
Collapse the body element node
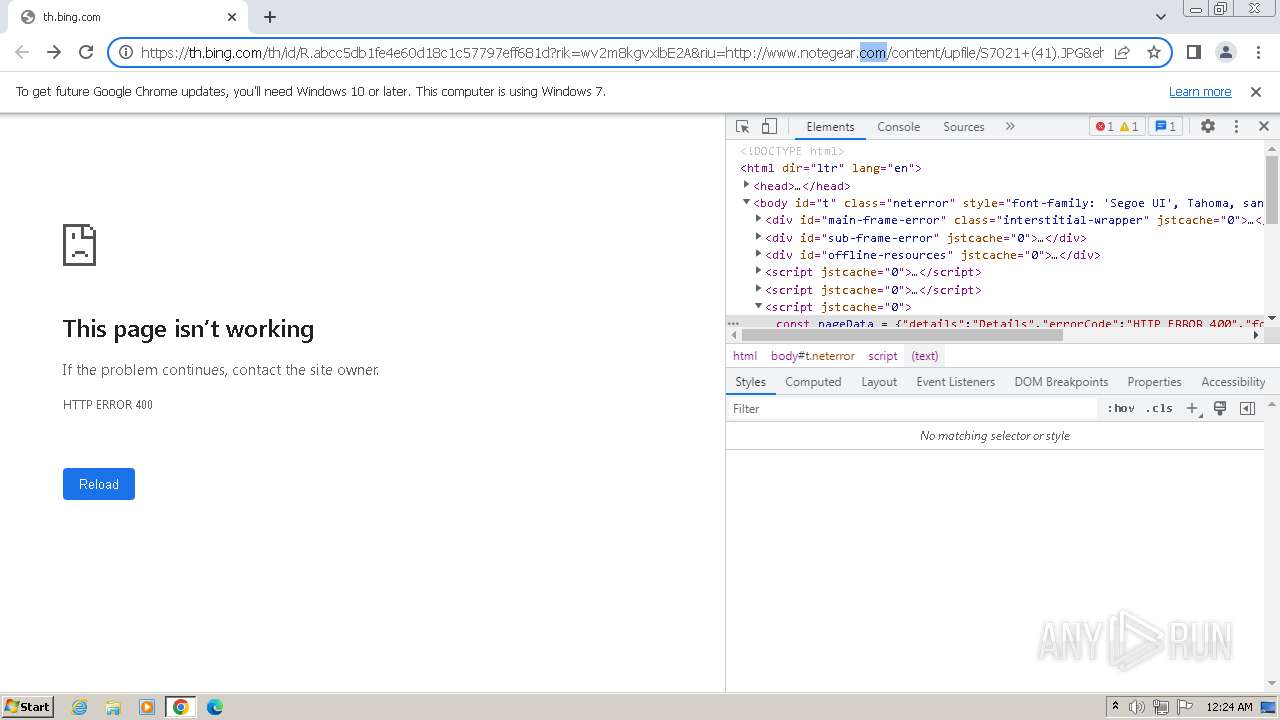click(746, 202)
